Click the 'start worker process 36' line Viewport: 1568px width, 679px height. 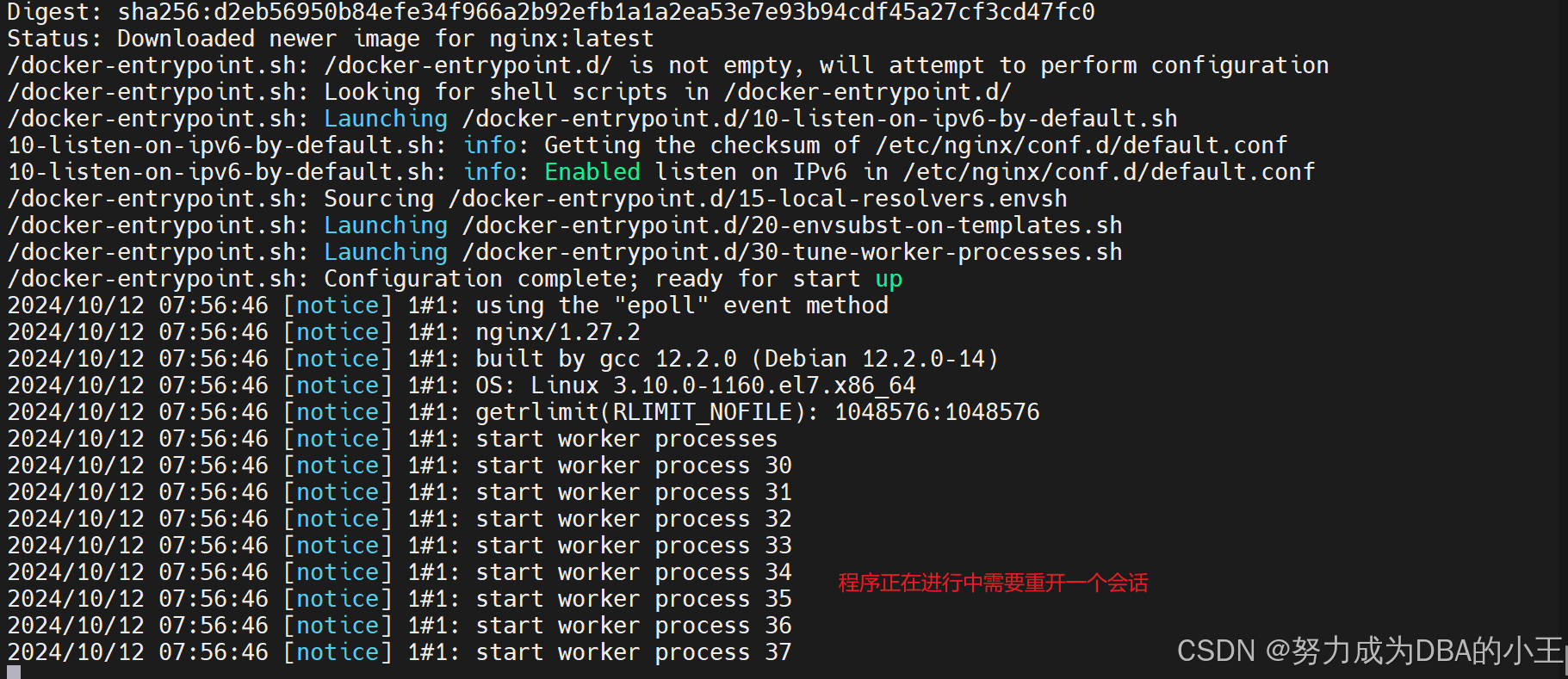[x=400, y=626]
